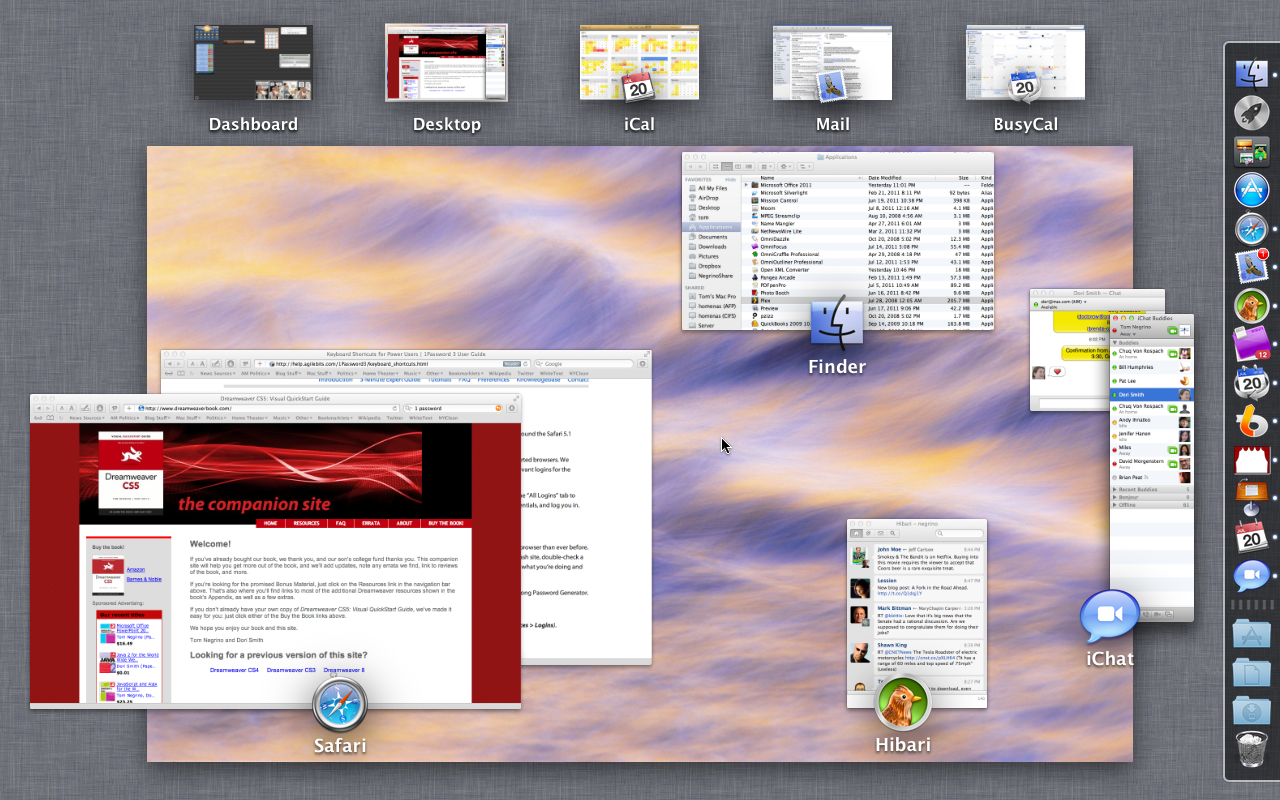The width and height of the screenshot is (1280, 800).
Task: Open the Finder arrange-by dropdown
Action: click(766, 166)
